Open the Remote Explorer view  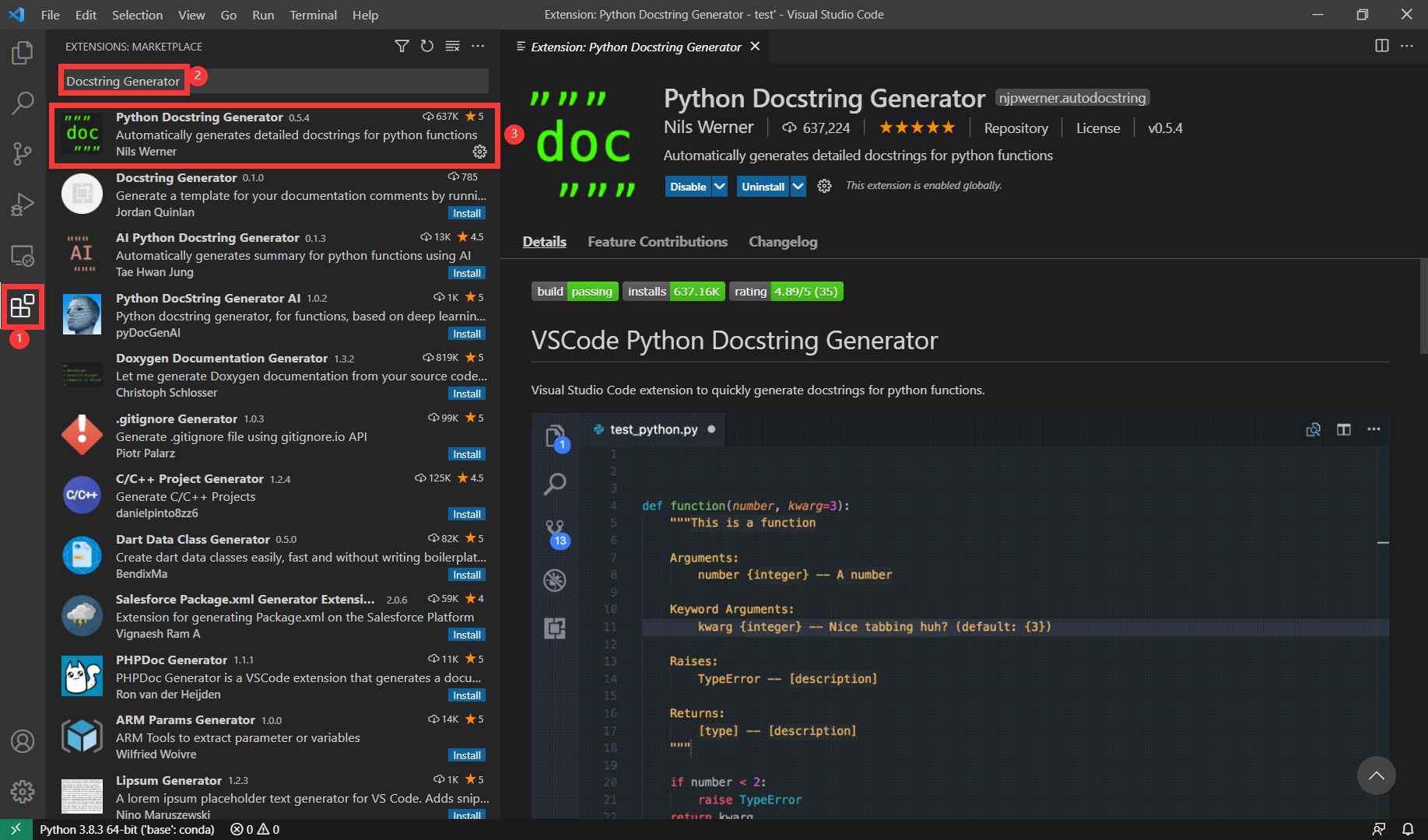23,255
